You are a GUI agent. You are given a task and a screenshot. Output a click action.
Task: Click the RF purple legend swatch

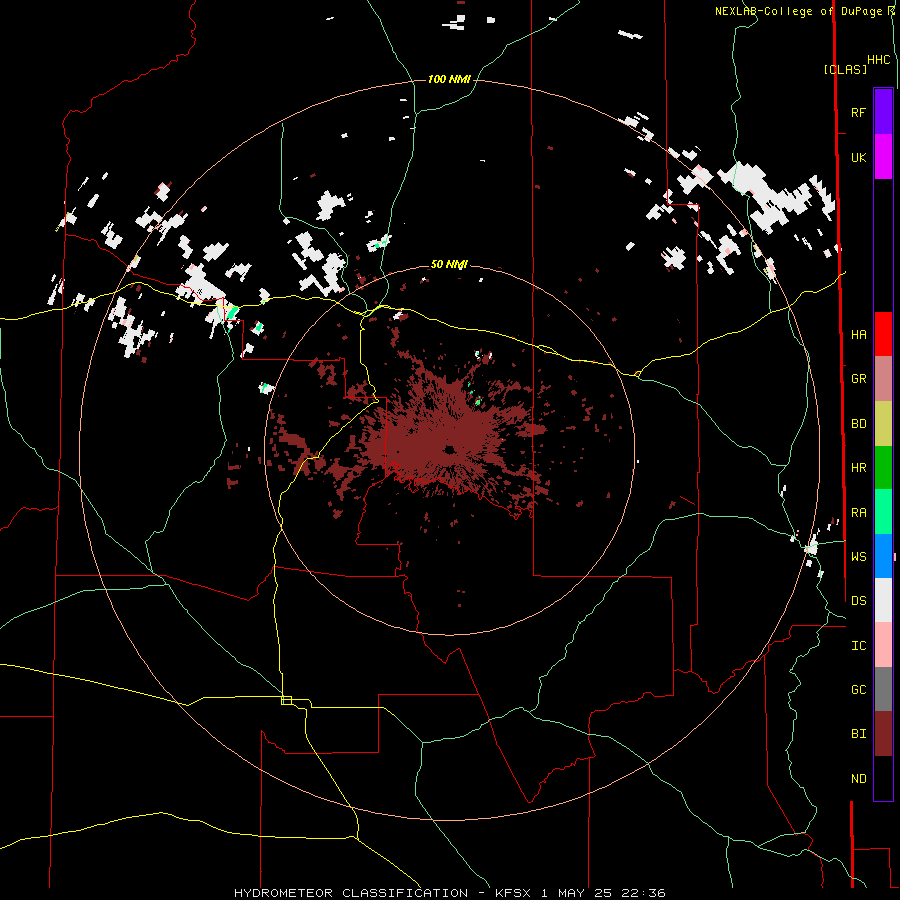pyautogui.click(x=883, y=112)
